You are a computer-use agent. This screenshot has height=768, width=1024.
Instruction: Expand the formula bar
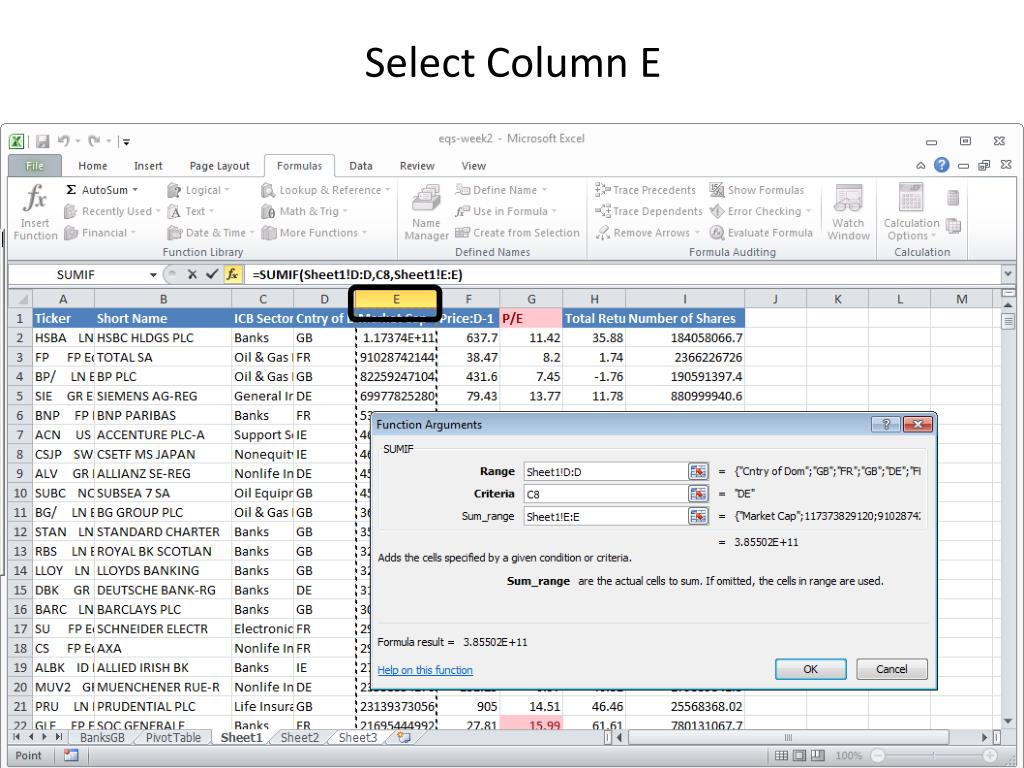1008,274
